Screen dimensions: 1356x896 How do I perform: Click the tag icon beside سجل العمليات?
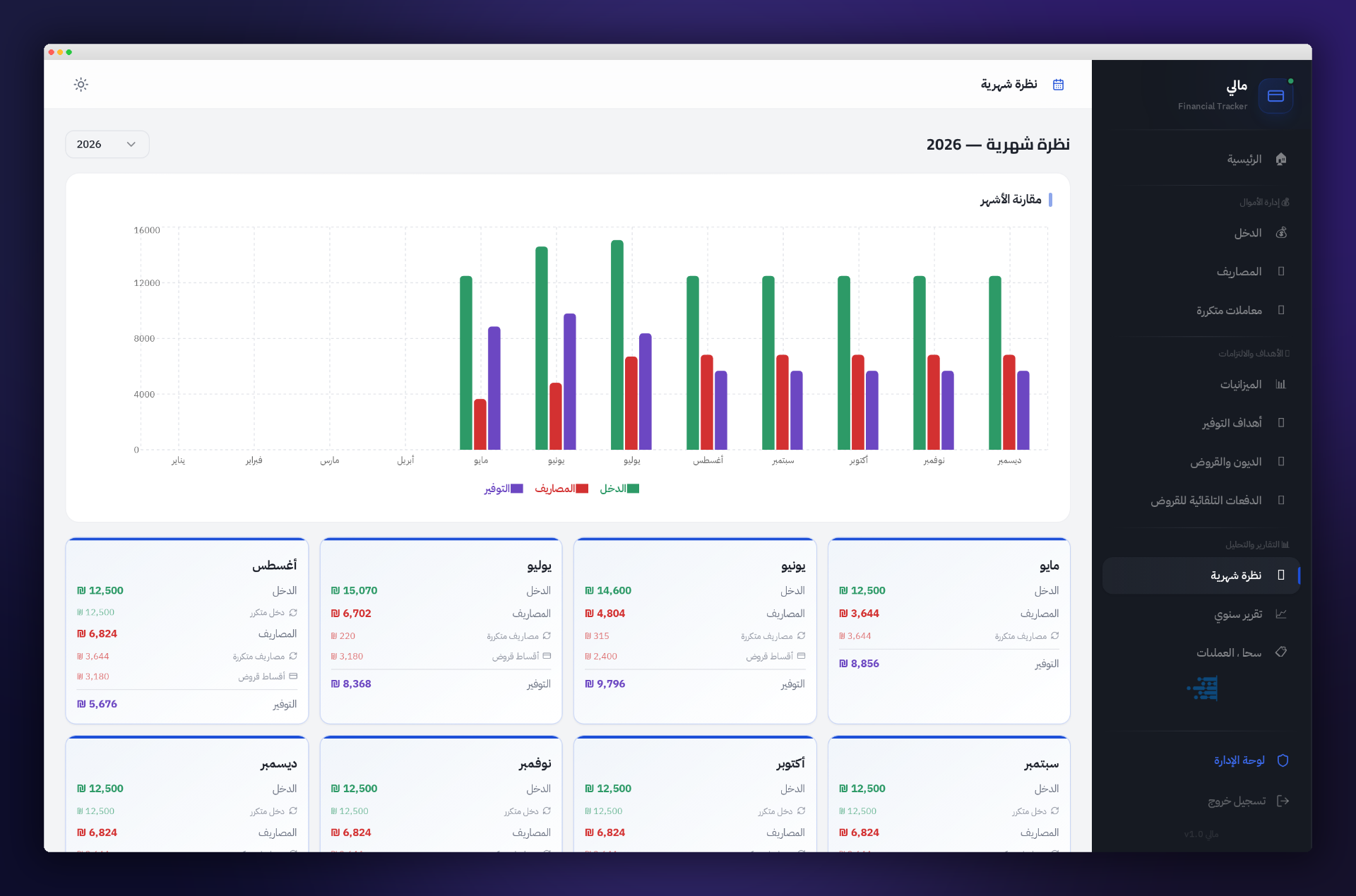click(1281, 652)
